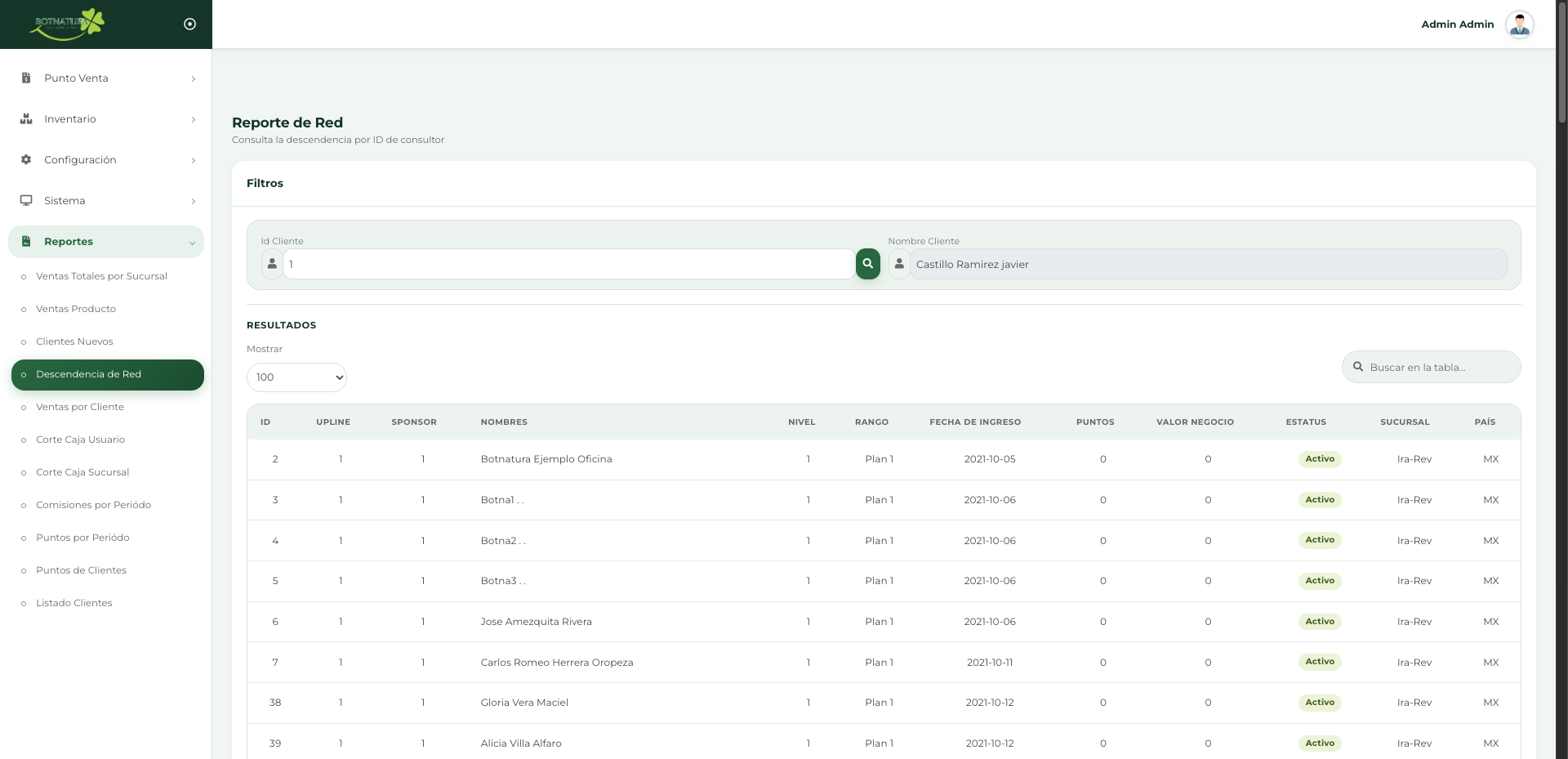Image resolution: width=1568 pixels, height=759 pixels.
Task: Expand Inventario menu chevron
Action: [x=193, y=120]
